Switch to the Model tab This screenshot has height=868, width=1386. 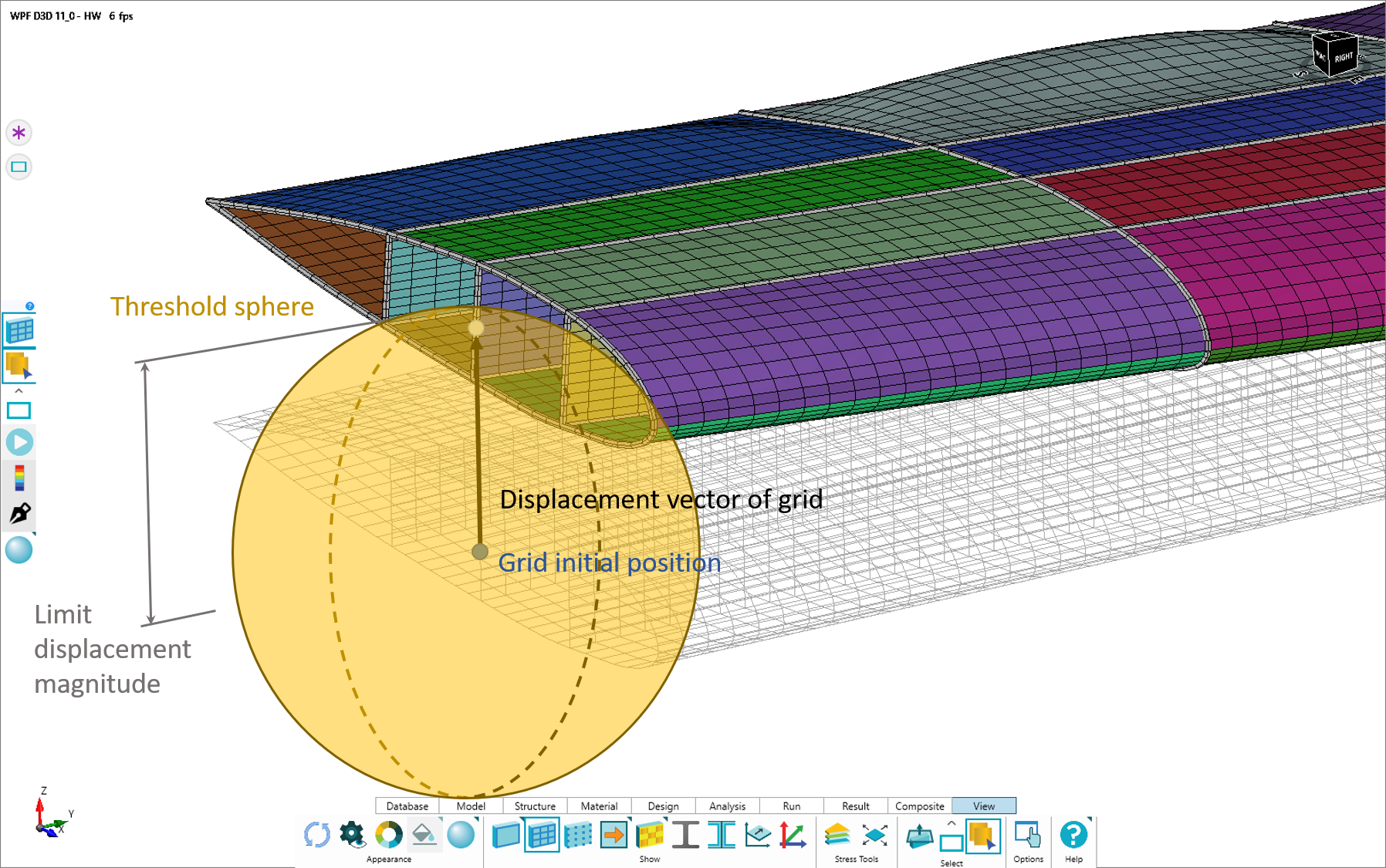click(x=471, y=806)
